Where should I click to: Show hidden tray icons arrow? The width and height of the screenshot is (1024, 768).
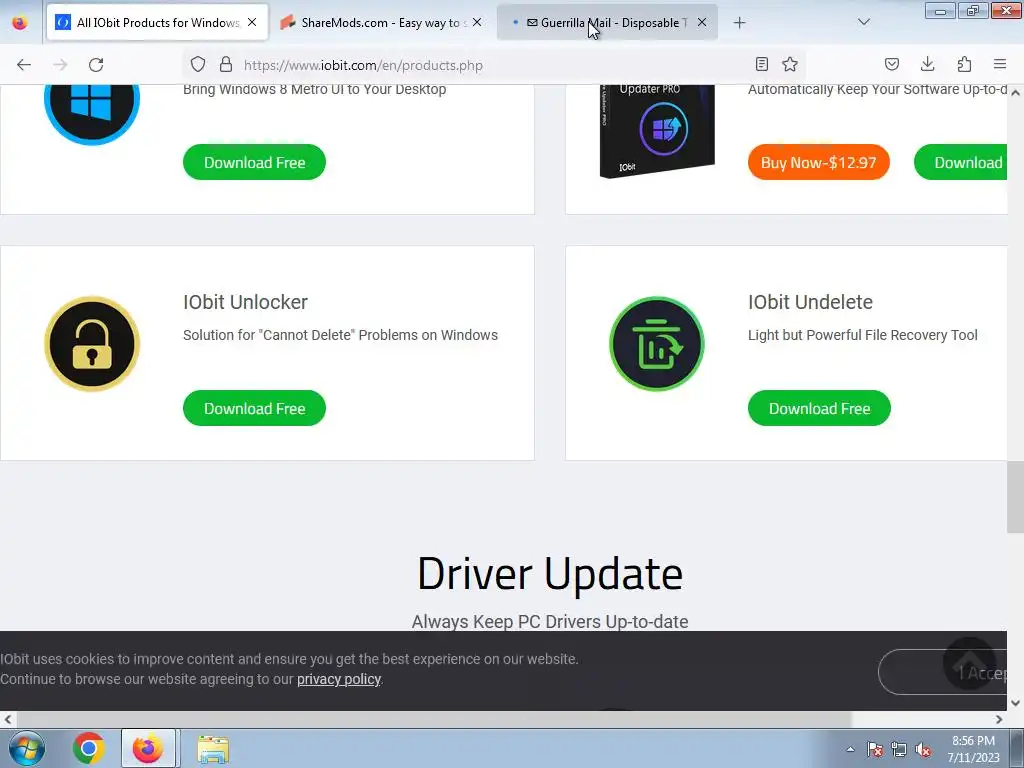pyautogui.click(x=850, y=749)
